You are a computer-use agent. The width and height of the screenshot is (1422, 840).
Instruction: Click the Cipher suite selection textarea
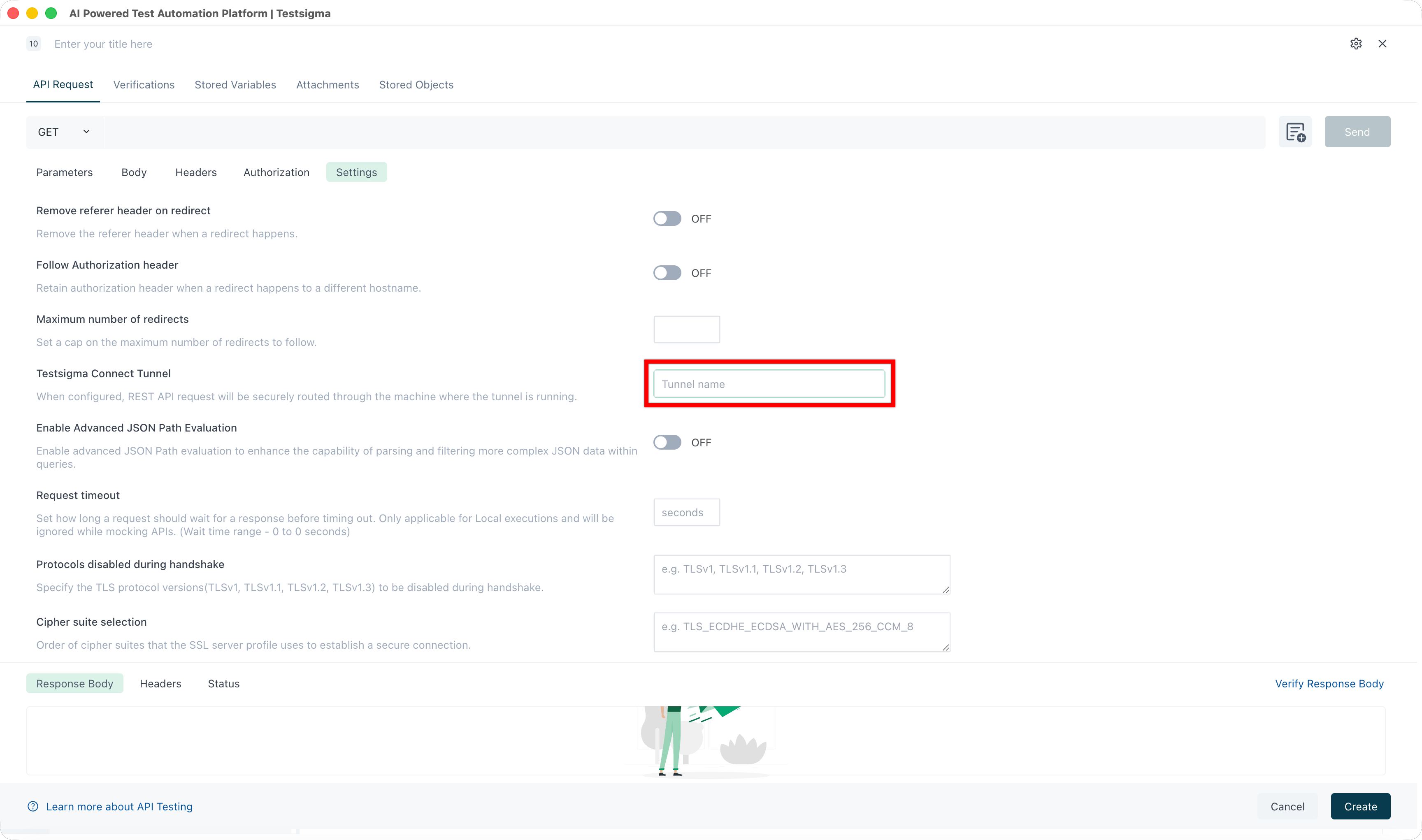(x=802, y=632)
